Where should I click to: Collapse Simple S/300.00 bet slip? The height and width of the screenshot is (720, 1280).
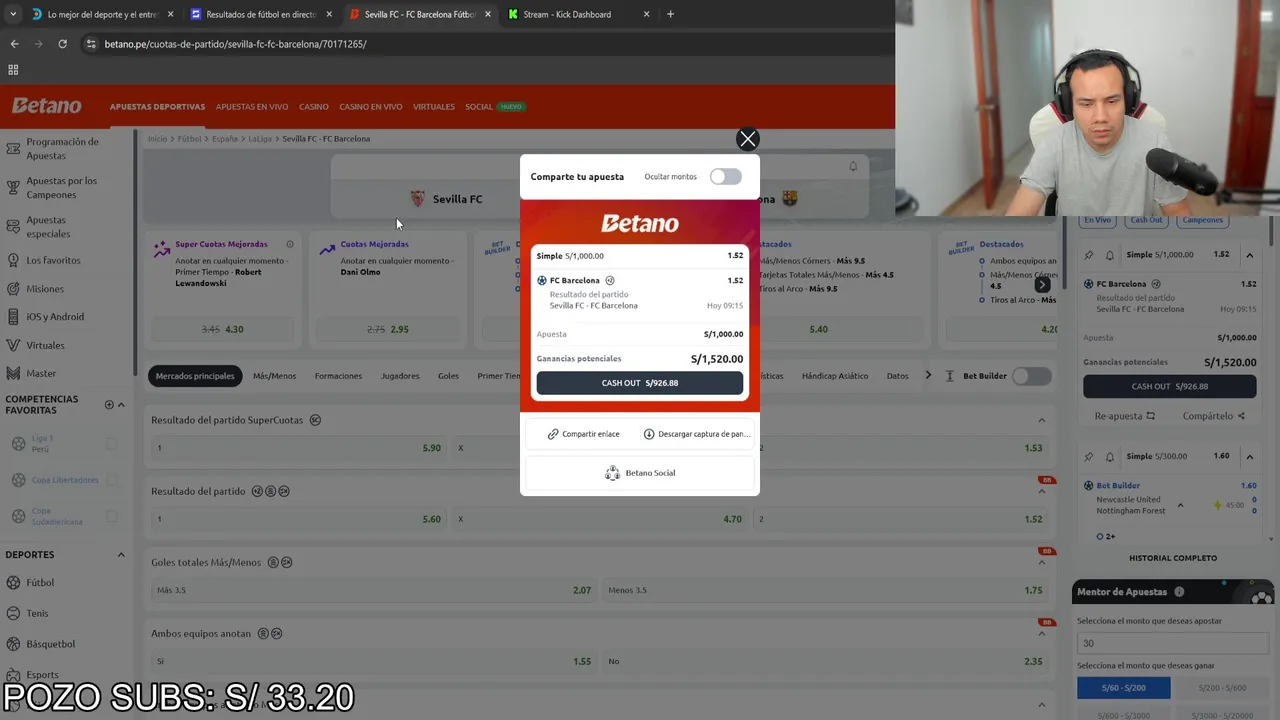(x=1249, y=457)
